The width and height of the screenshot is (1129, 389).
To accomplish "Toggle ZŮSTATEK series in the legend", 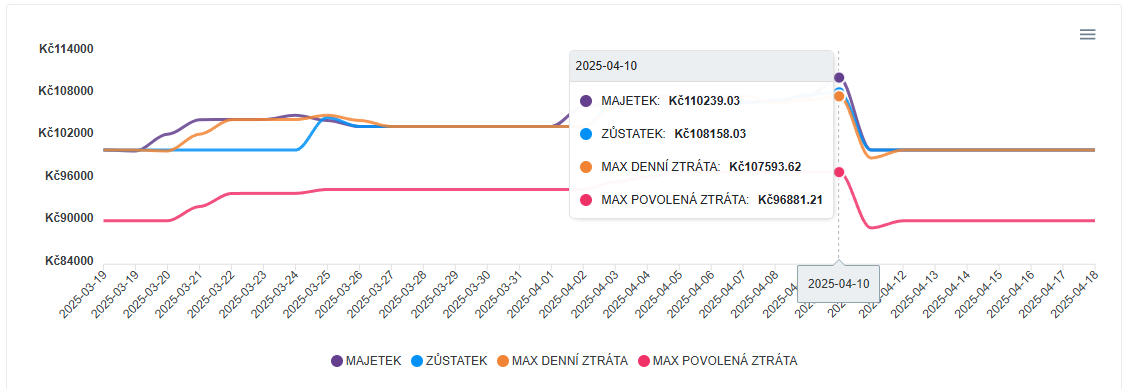I will tap(449, 361).
